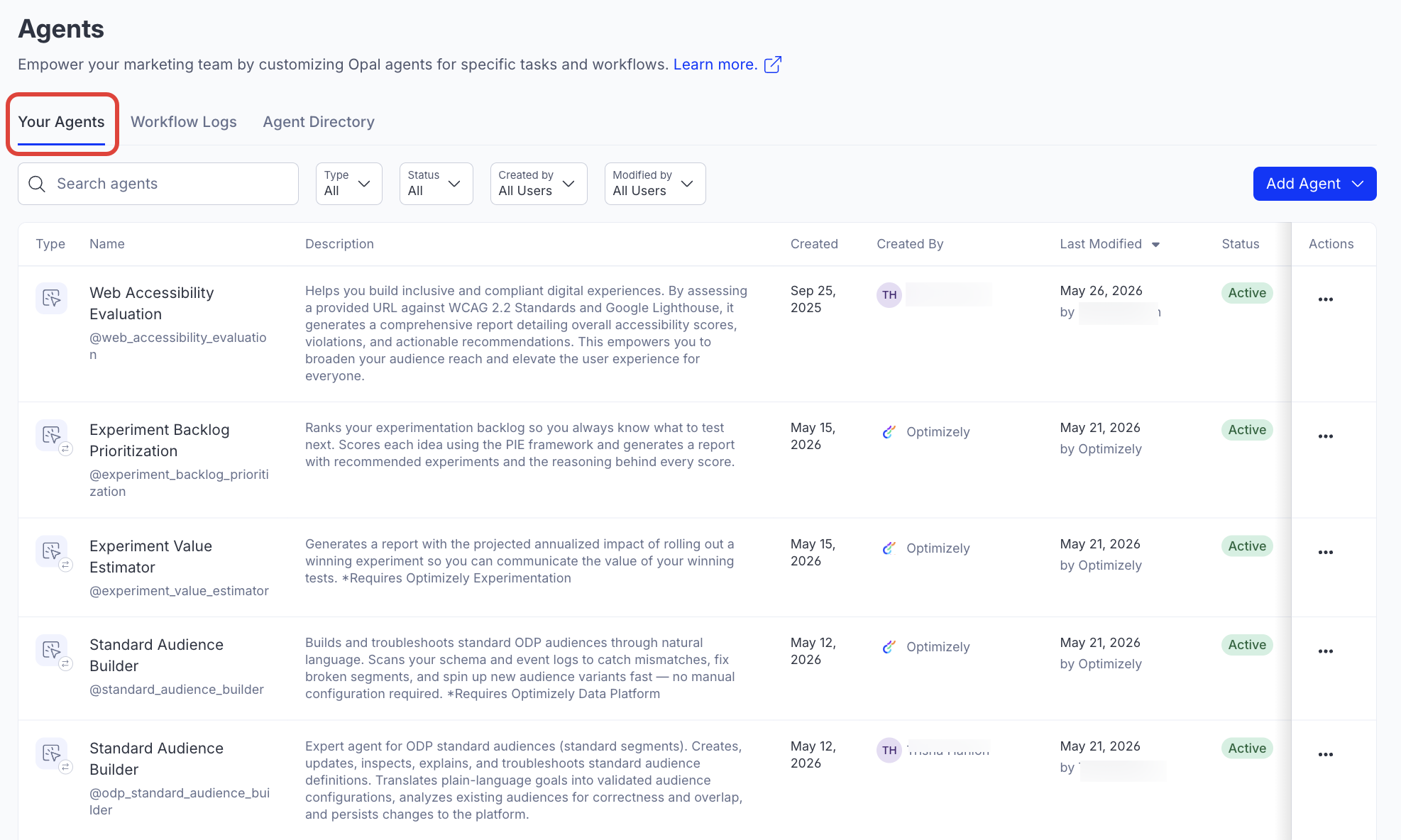The width and height of the screenshot is (1401, 840).
Task: Click the Status column header
Action: coord(1241,244)
